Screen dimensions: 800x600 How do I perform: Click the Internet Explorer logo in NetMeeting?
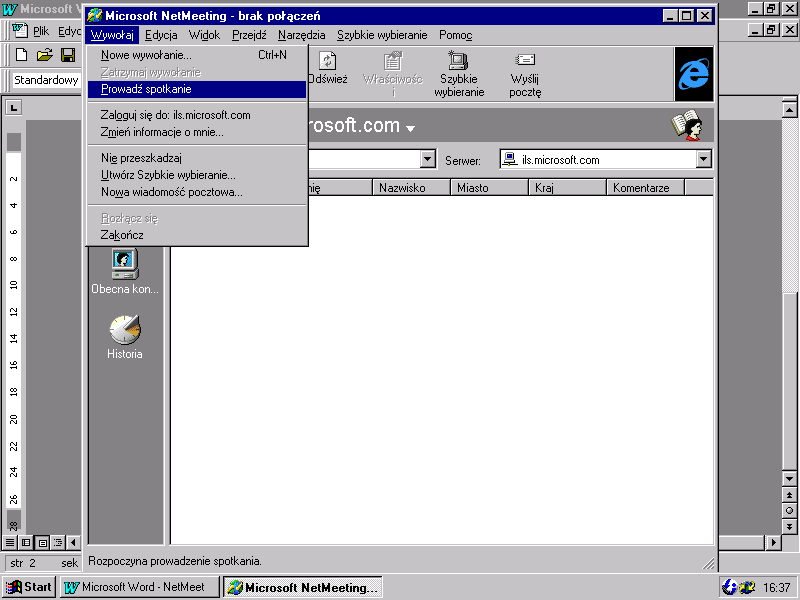coord(693,74)
